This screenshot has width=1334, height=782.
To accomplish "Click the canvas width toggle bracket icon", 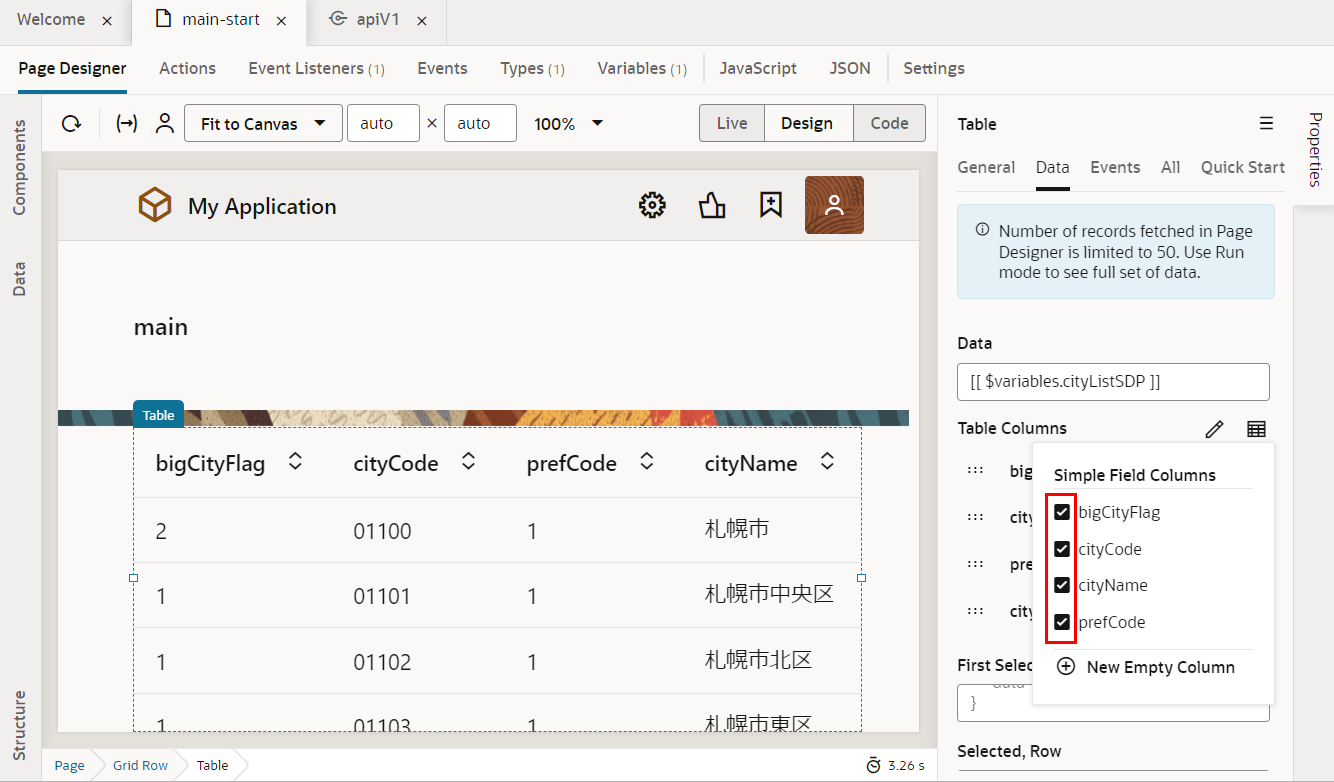I will (x=127, y=124).
